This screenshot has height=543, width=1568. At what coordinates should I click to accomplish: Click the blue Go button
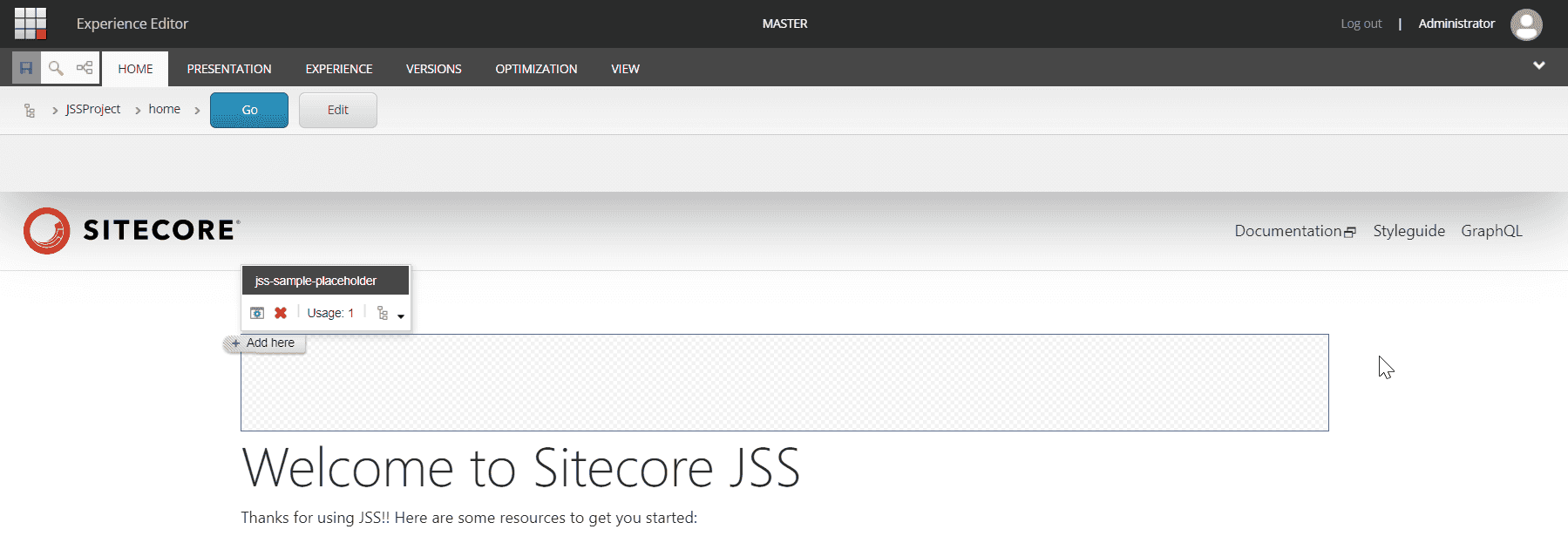249,110
